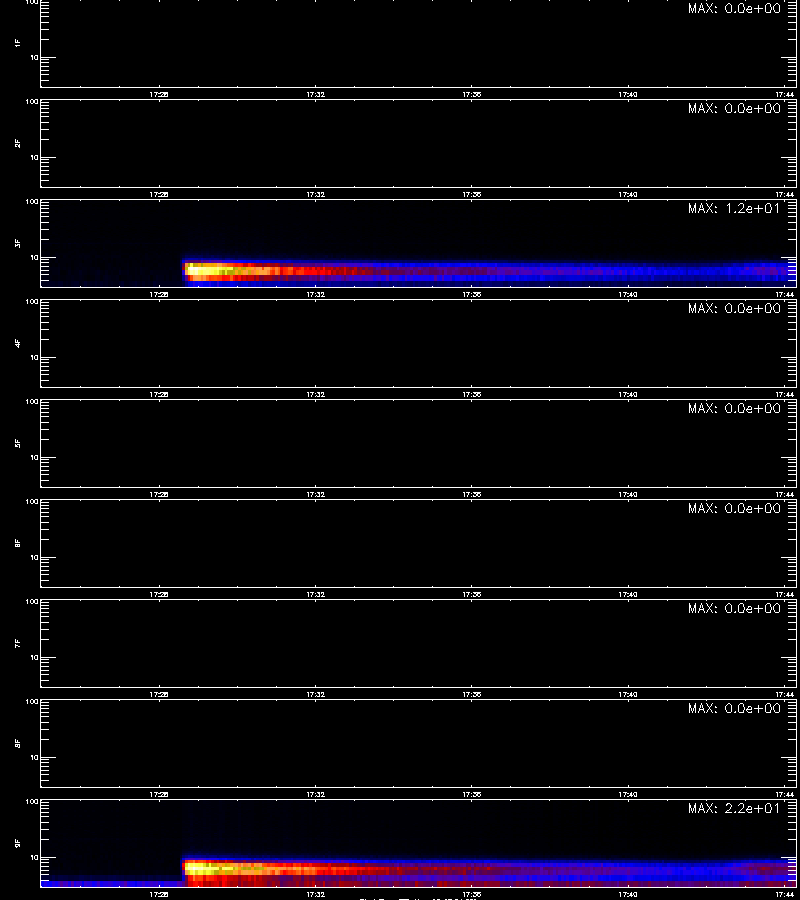
Task: Select the 100 y-axis label of the 9F panel
Action: pyautogui.click(x=32, y=801)
